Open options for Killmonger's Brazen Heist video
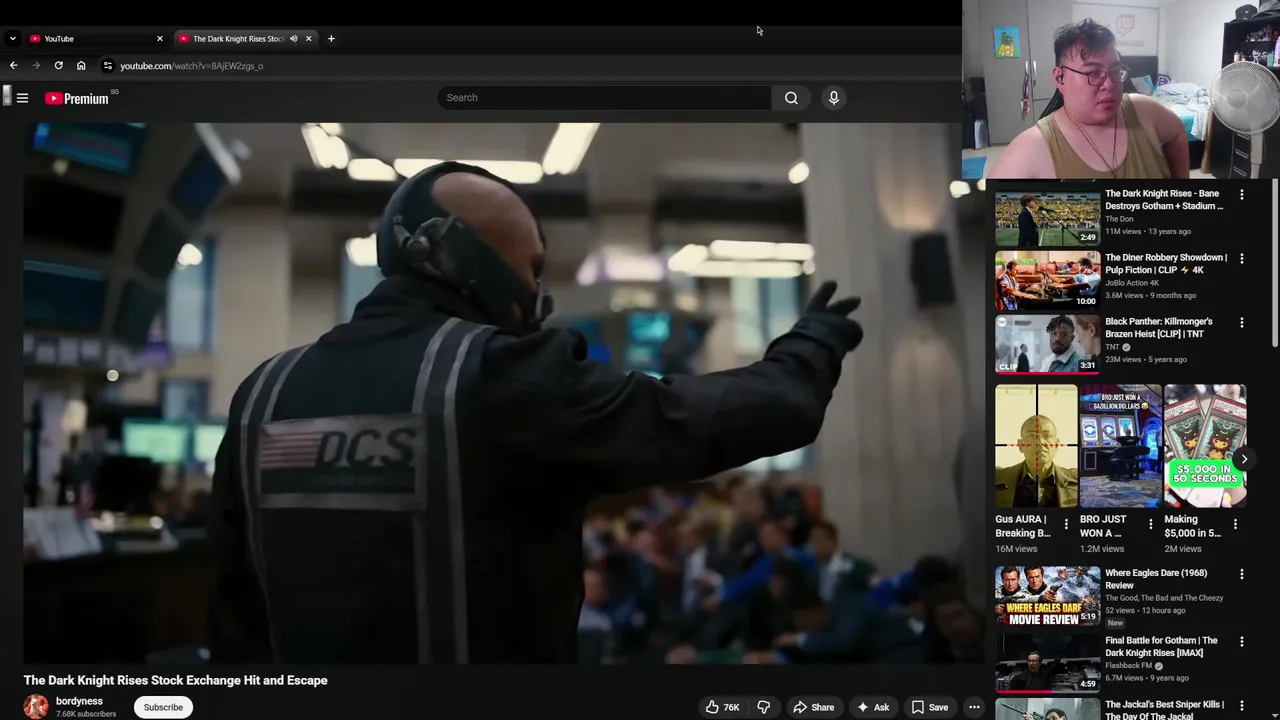 tap(1242, 323)
